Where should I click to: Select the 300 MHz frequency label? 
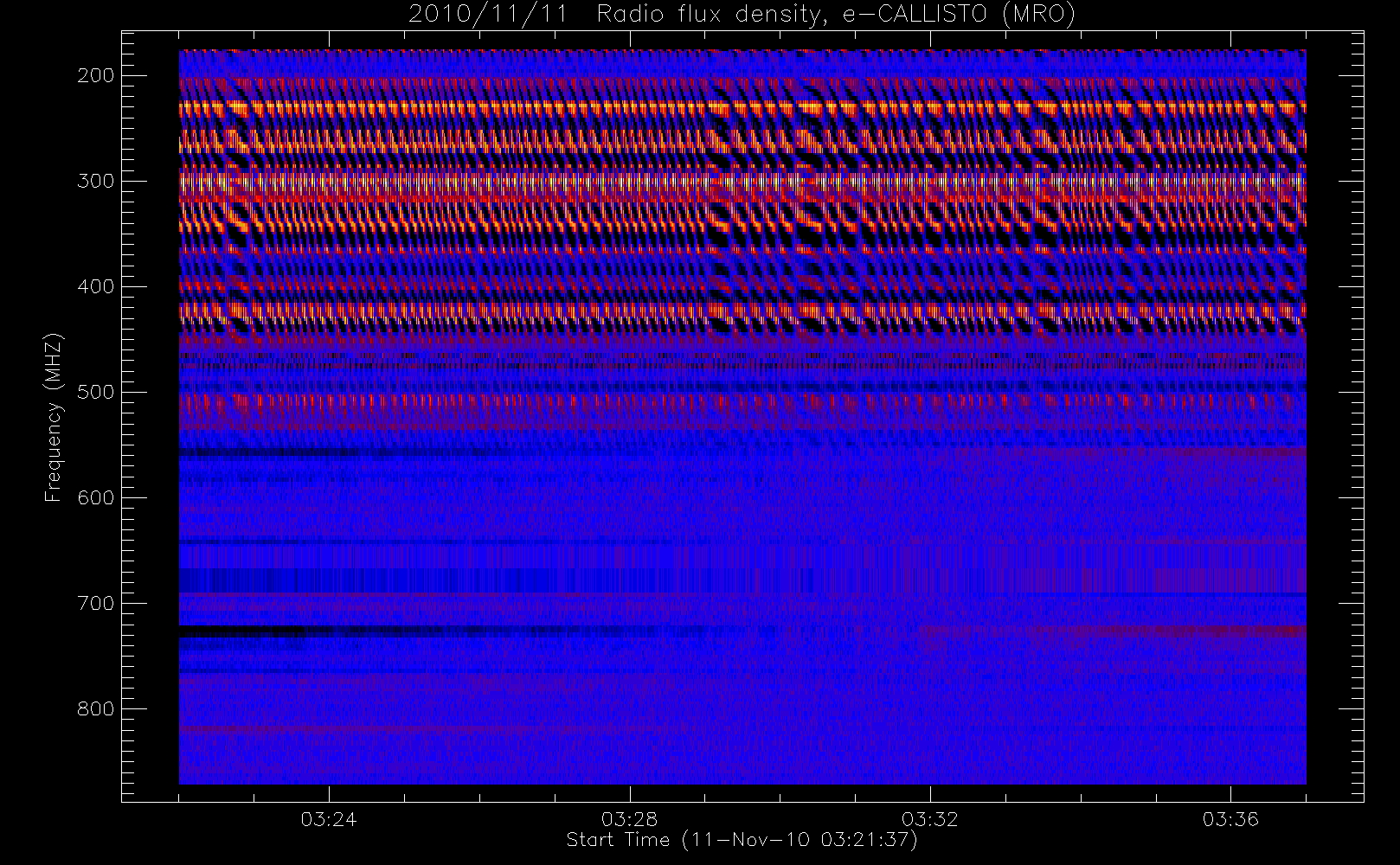pos(95,181)
